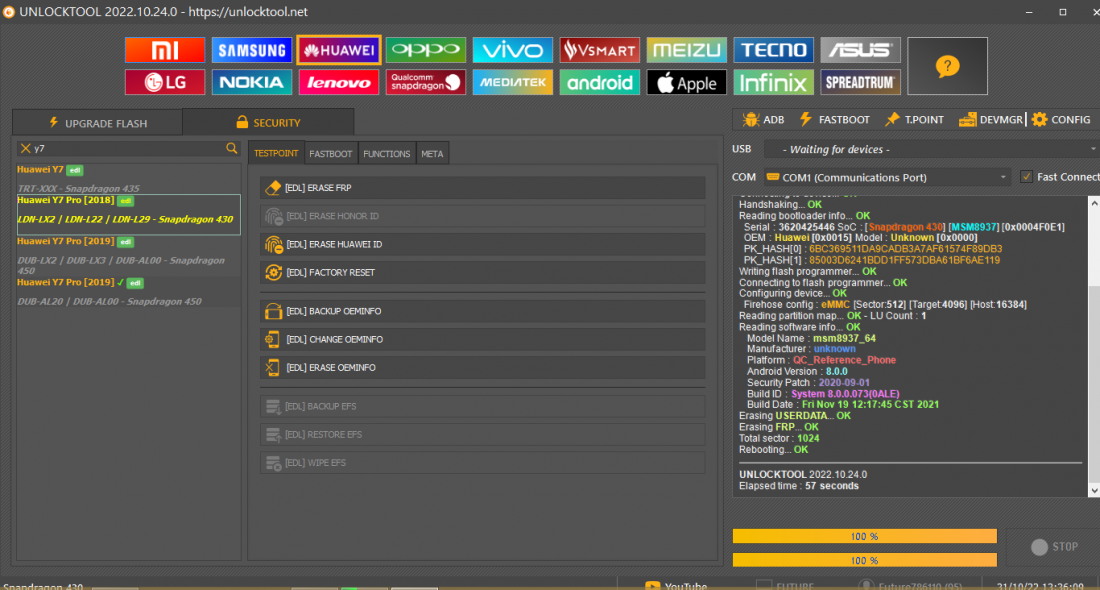Select the ASUS brand icon
The height and width of the screenshot is (590, 1100).
[x=861, y=50]
